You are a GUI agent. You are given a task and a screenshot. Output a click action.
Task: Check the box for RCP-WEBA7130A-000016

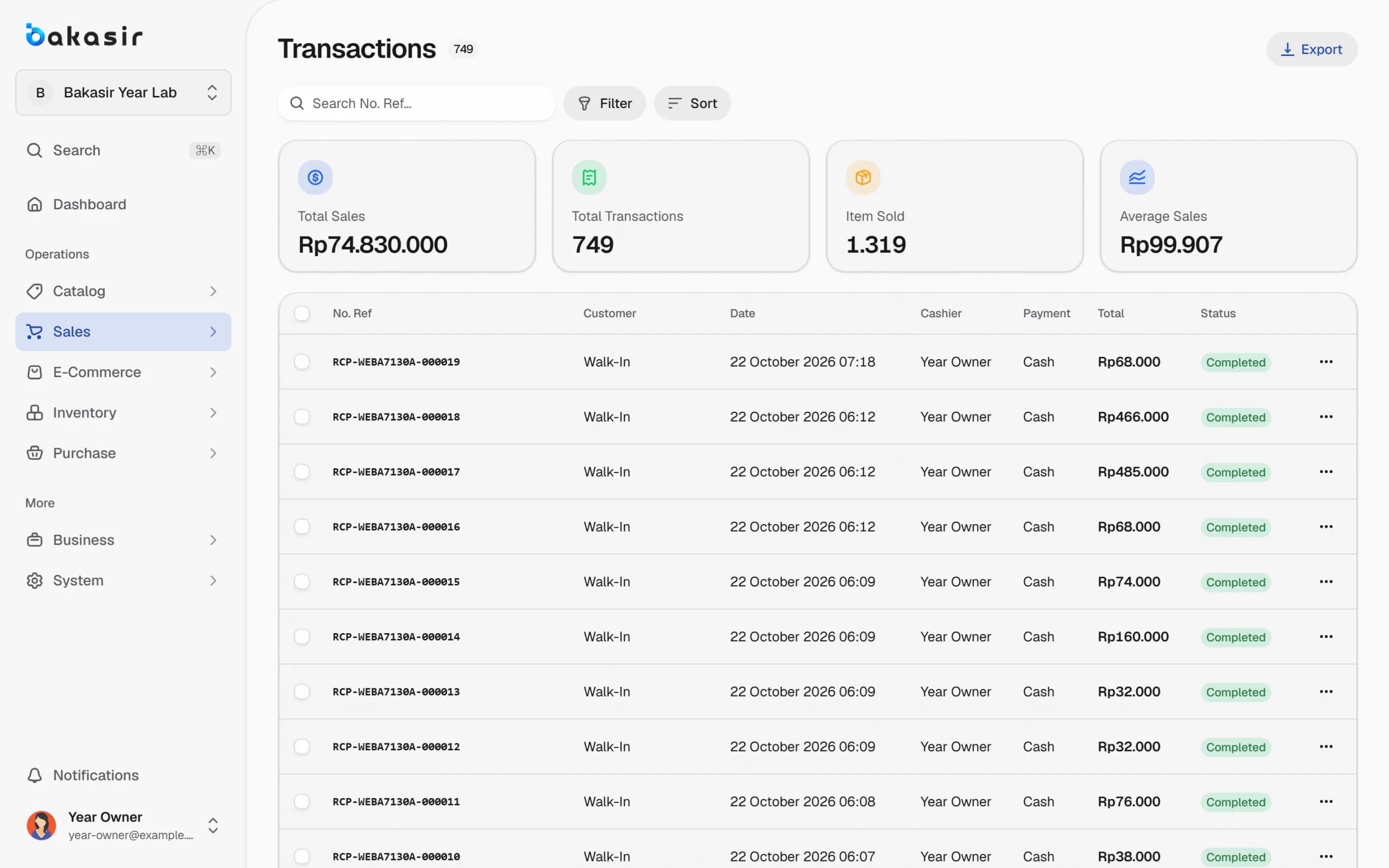pyautogui.click(x=302, y=526)
